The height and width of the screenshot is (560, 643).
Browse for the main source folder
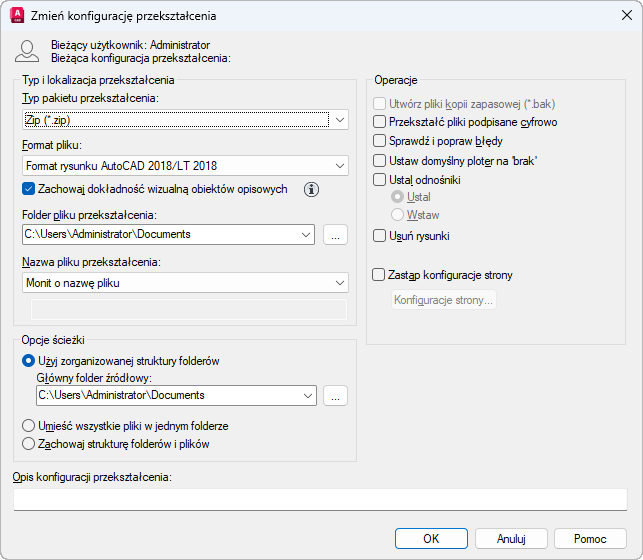click(x=336, y=396)
